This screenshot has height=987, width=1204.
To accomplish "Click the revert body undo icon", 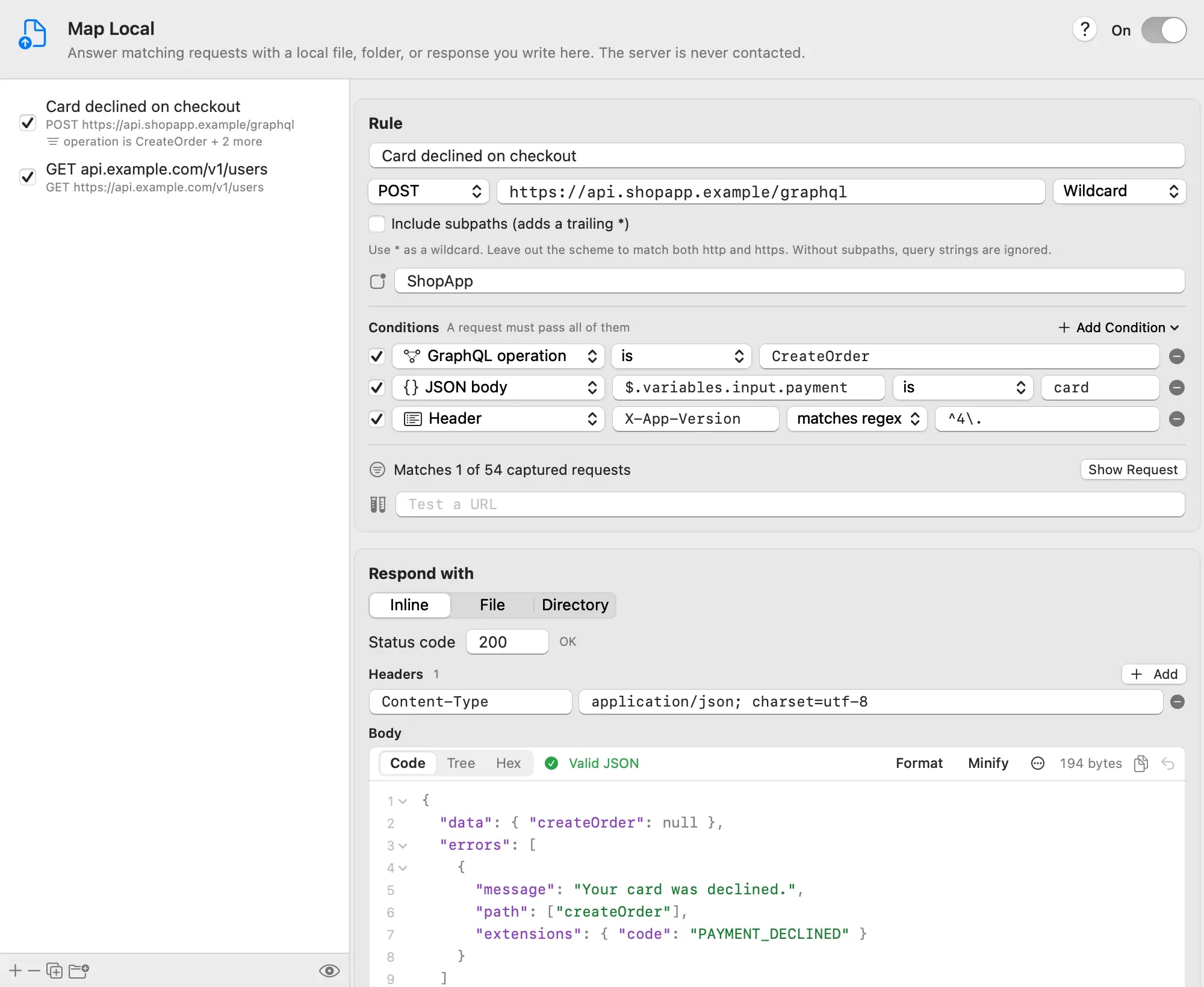I will tap(1168, 764).
